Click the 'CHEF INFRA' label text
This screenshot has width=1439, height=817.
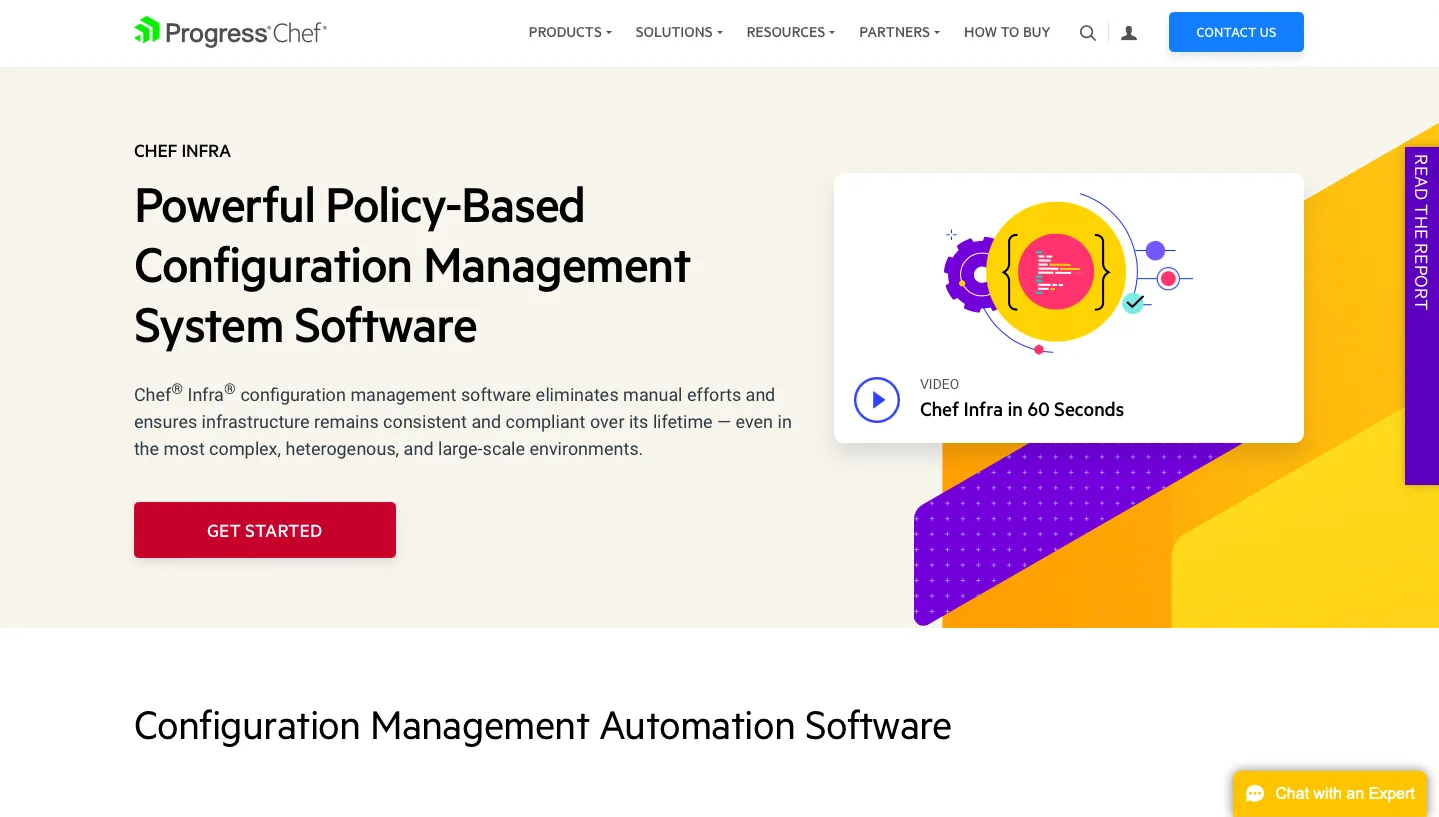(183, 151)
